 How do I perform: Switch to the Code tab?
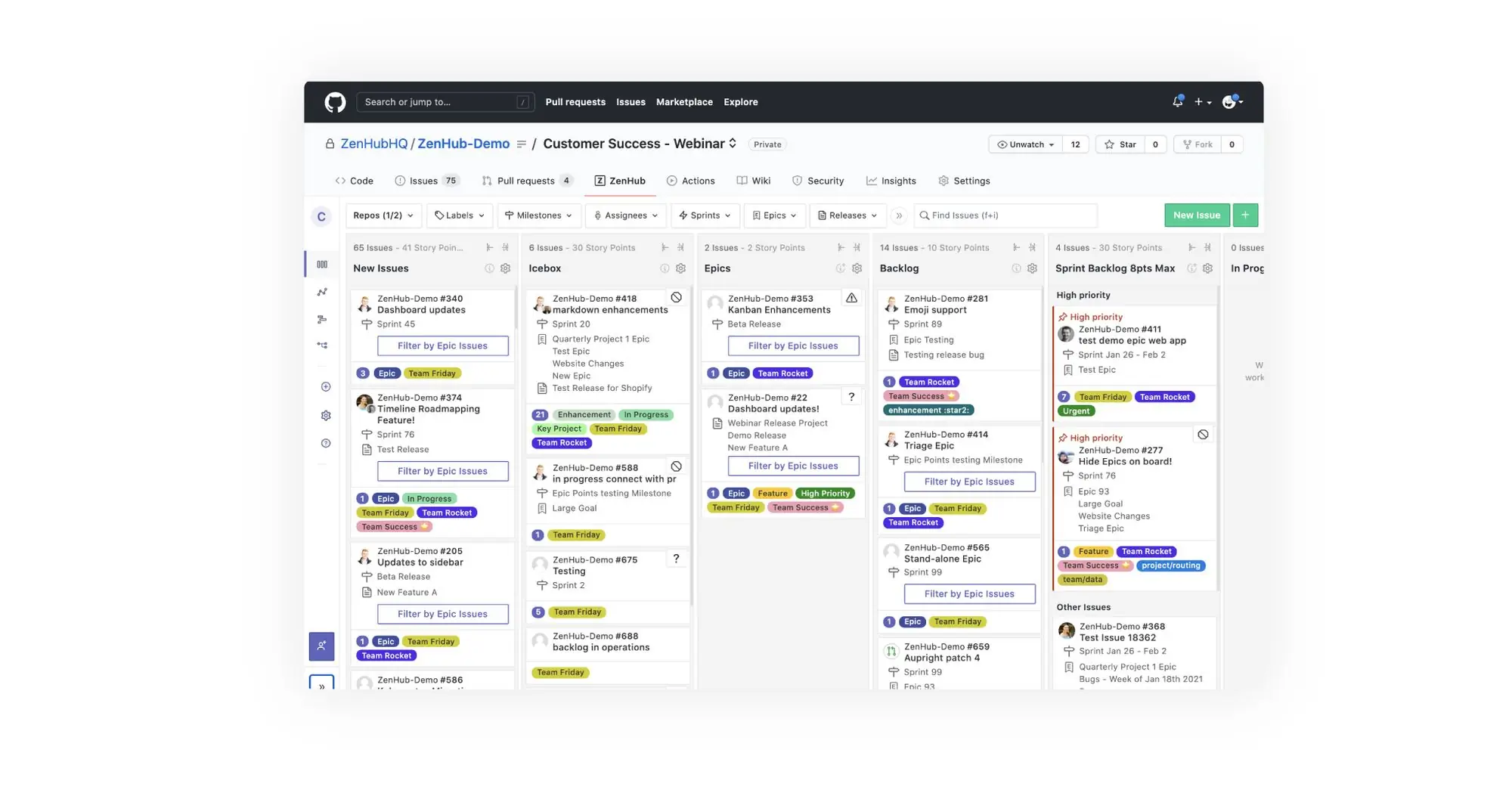(x=354, y=181)
